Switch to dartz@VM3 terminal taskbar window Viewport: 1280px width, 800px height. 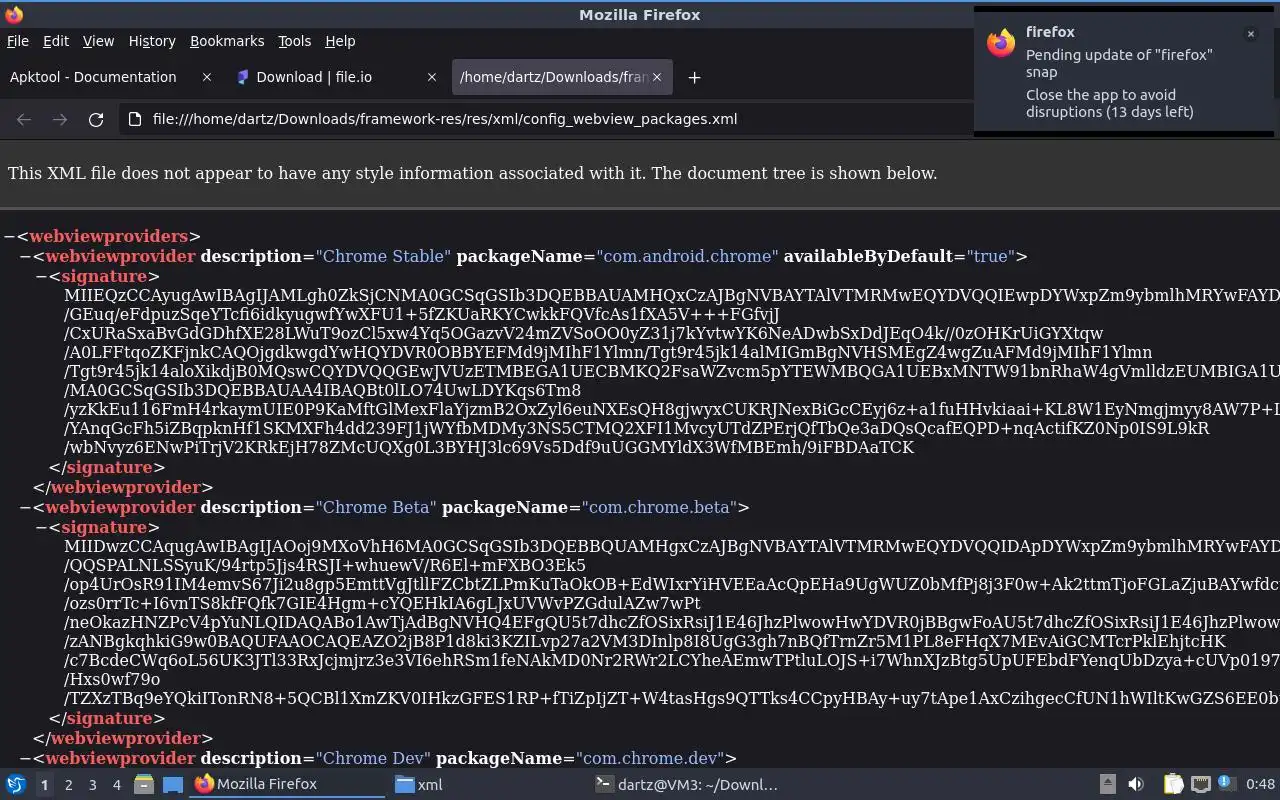(687, 784)
